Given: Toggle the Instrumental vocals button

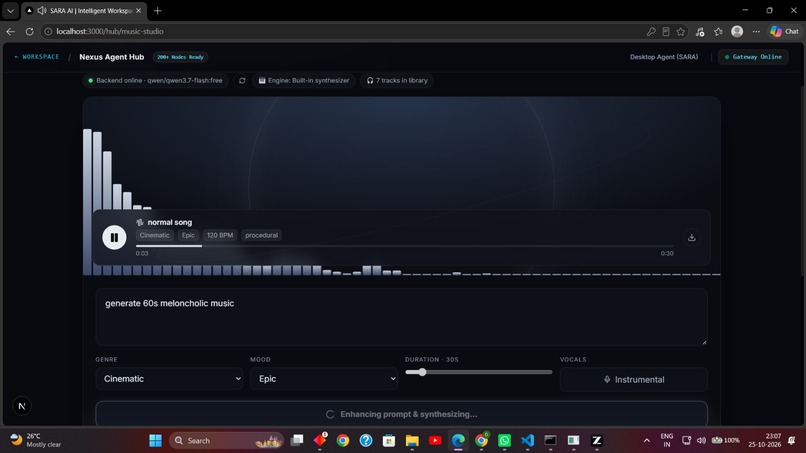Looking at the screenshot, I should [x=633, y=379].
